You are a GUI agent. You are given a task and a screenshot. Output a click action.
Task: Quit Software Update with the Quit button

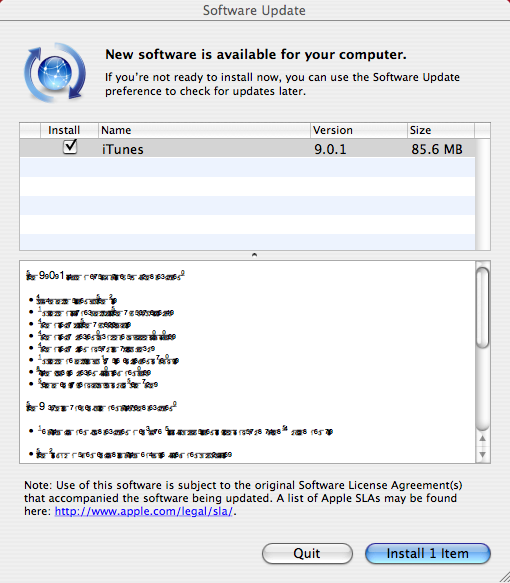tap(307, 553)
